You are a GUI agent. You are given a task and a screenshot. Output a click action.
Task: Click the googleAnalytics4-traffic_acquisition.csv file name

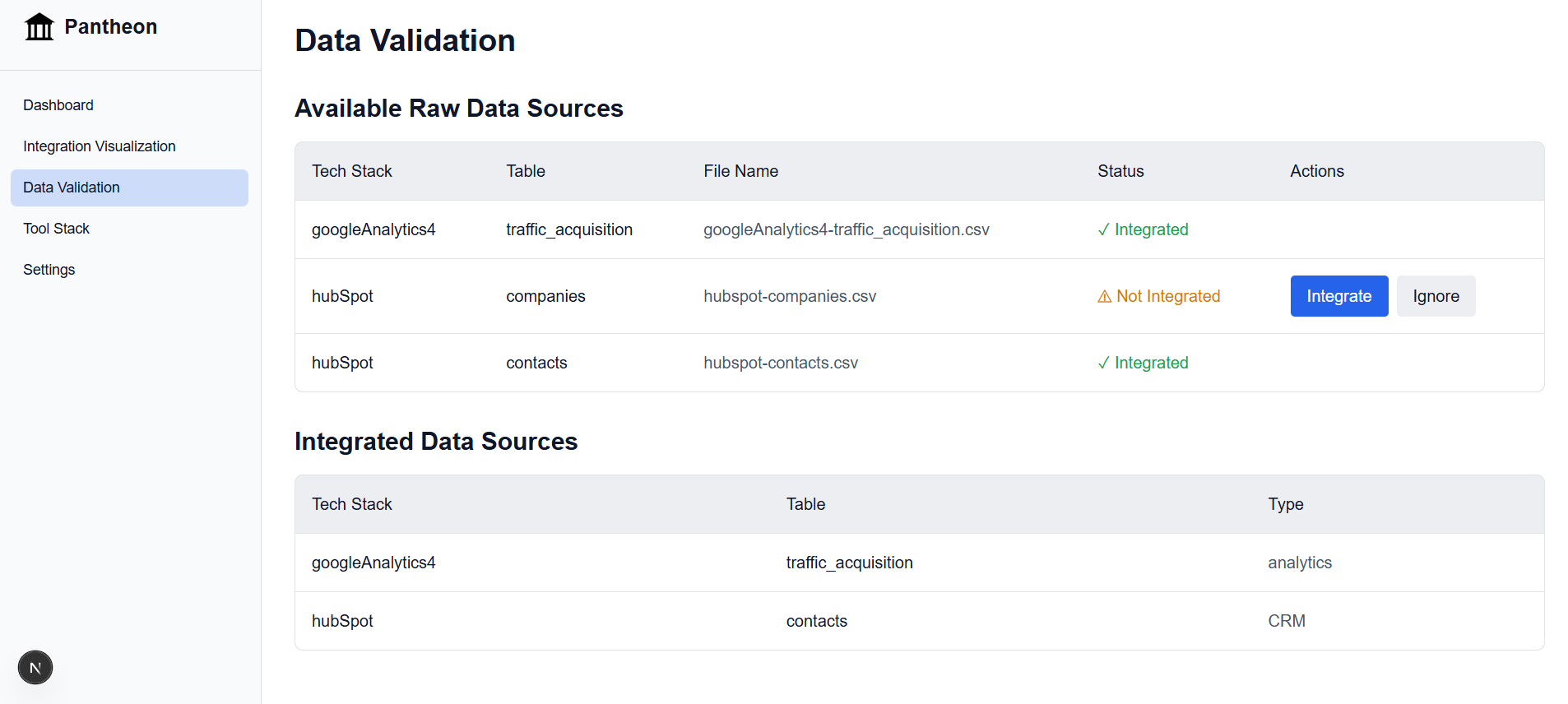point(846,229)
